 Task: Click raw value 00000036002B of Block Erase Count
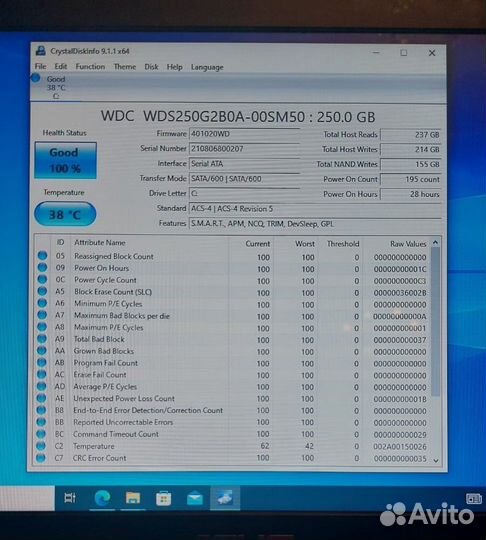[400, 293]
